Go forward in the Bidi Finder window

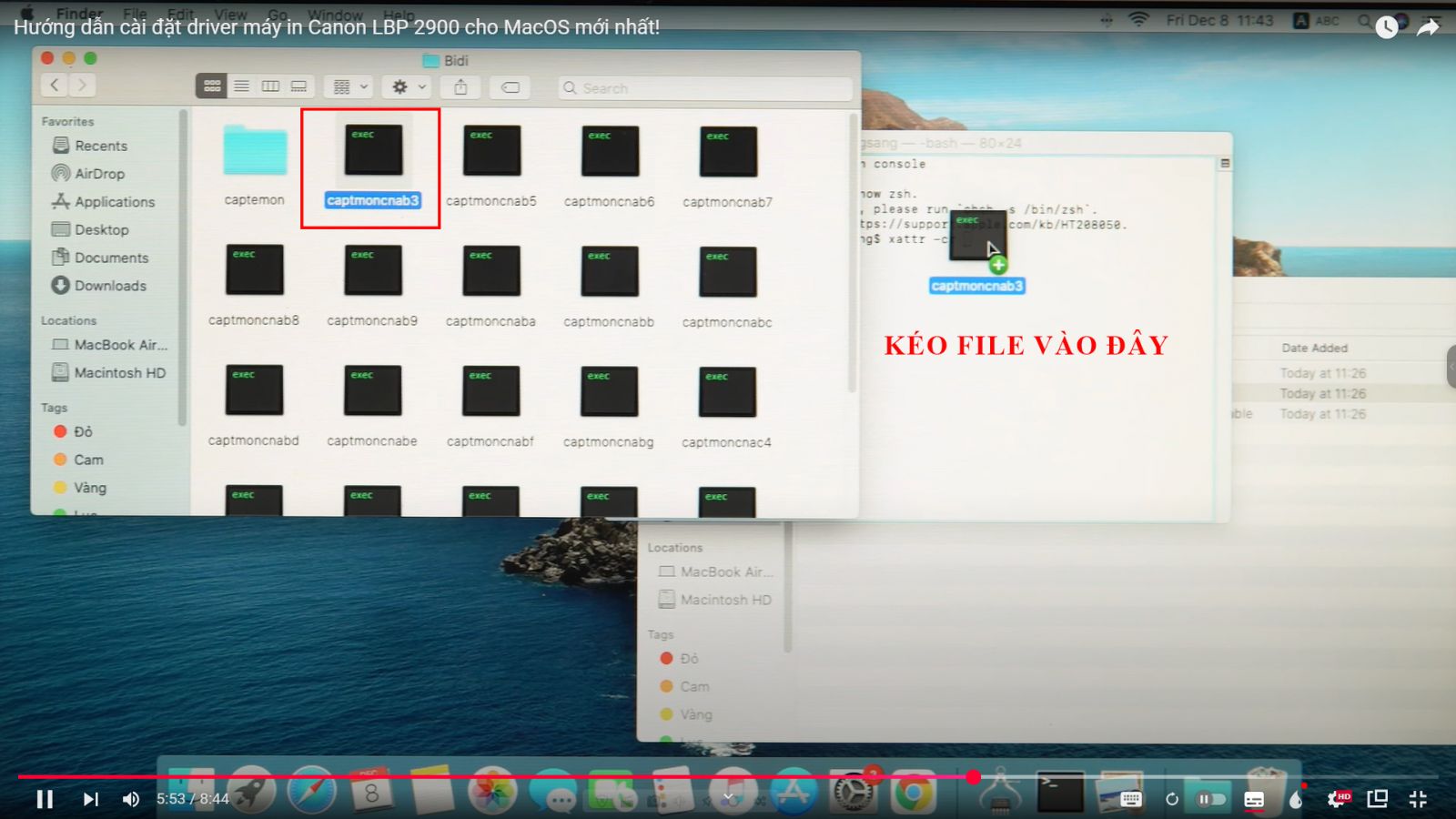coord(82,86)
